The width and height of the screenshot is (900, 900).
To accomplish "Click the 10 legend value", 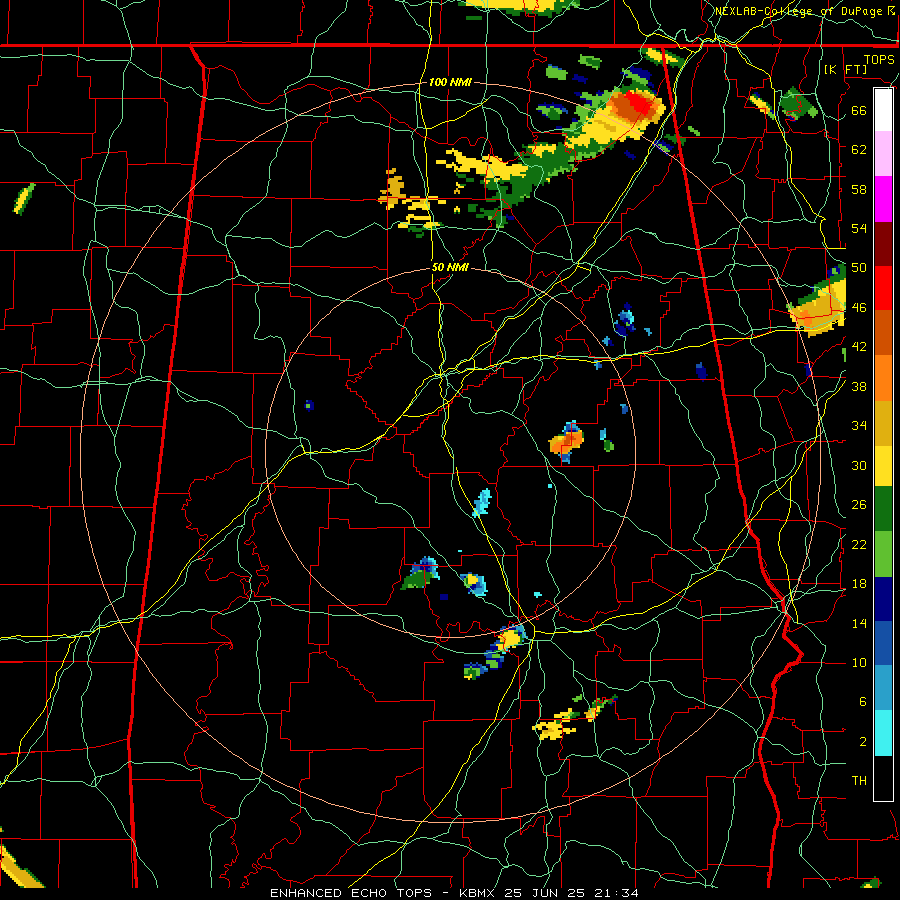I will pyautogui.click(x=859, y=663).
